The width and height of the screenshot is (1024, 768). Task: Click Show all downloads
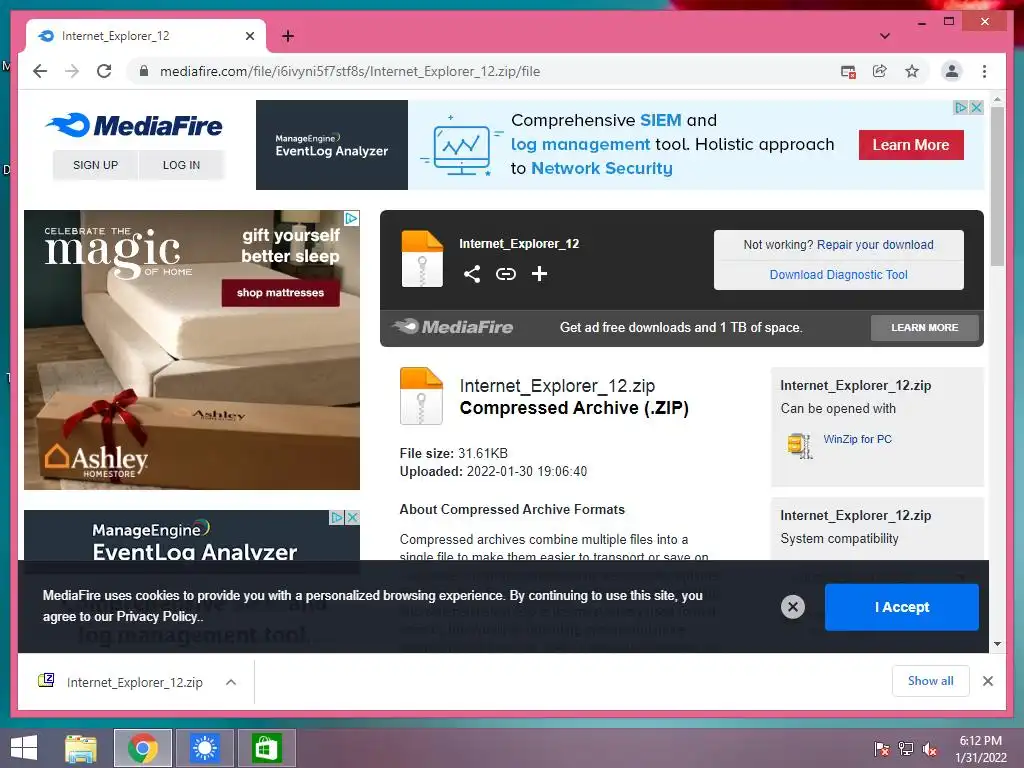[930, 681]
